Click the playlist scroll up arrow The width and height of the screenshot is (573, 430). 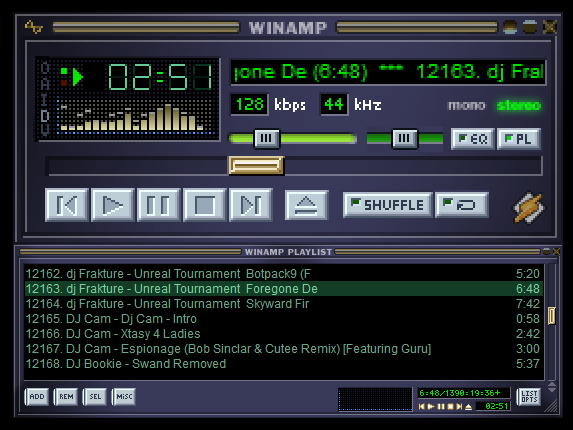[x=552, y=384]
